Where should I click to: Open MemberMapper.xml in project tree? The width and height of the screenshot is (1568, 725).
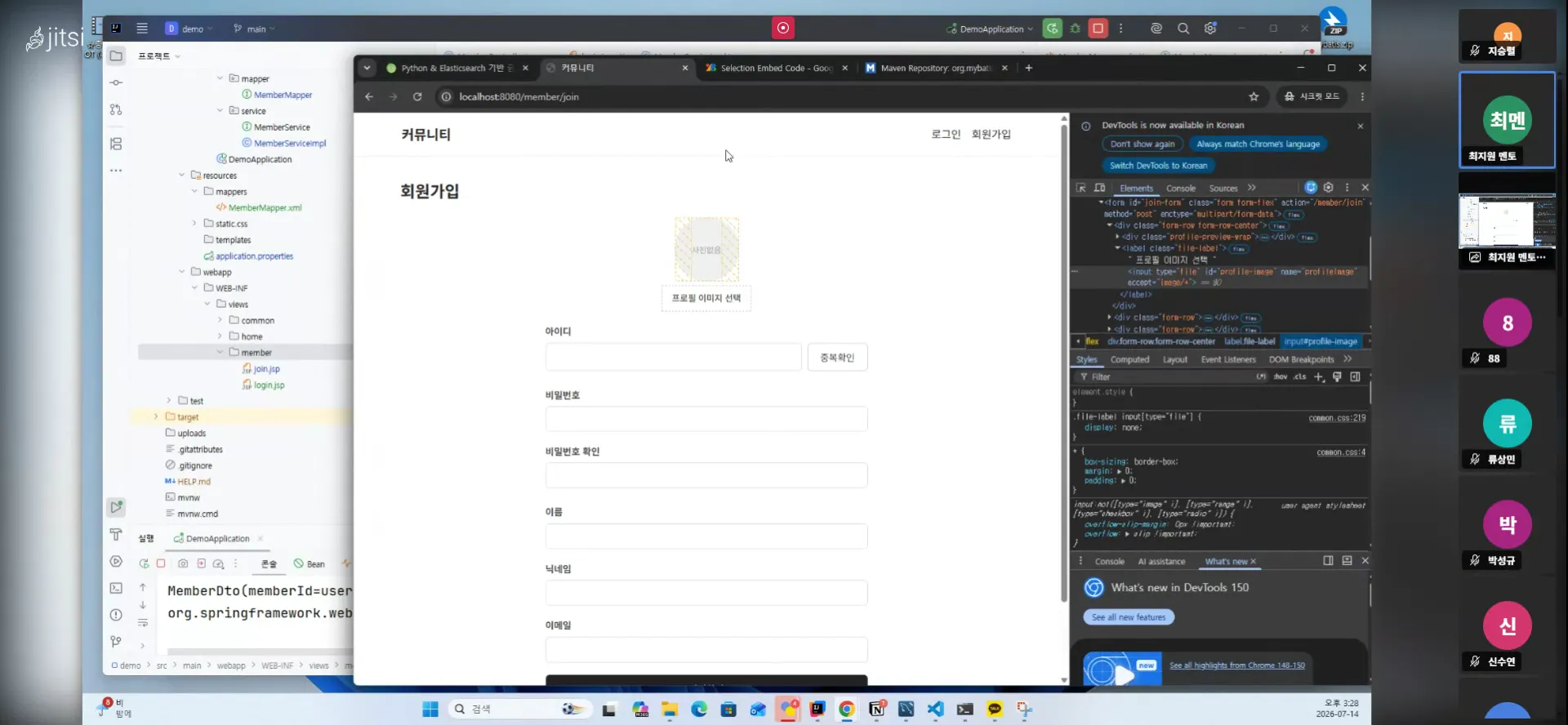coord(265,208)
